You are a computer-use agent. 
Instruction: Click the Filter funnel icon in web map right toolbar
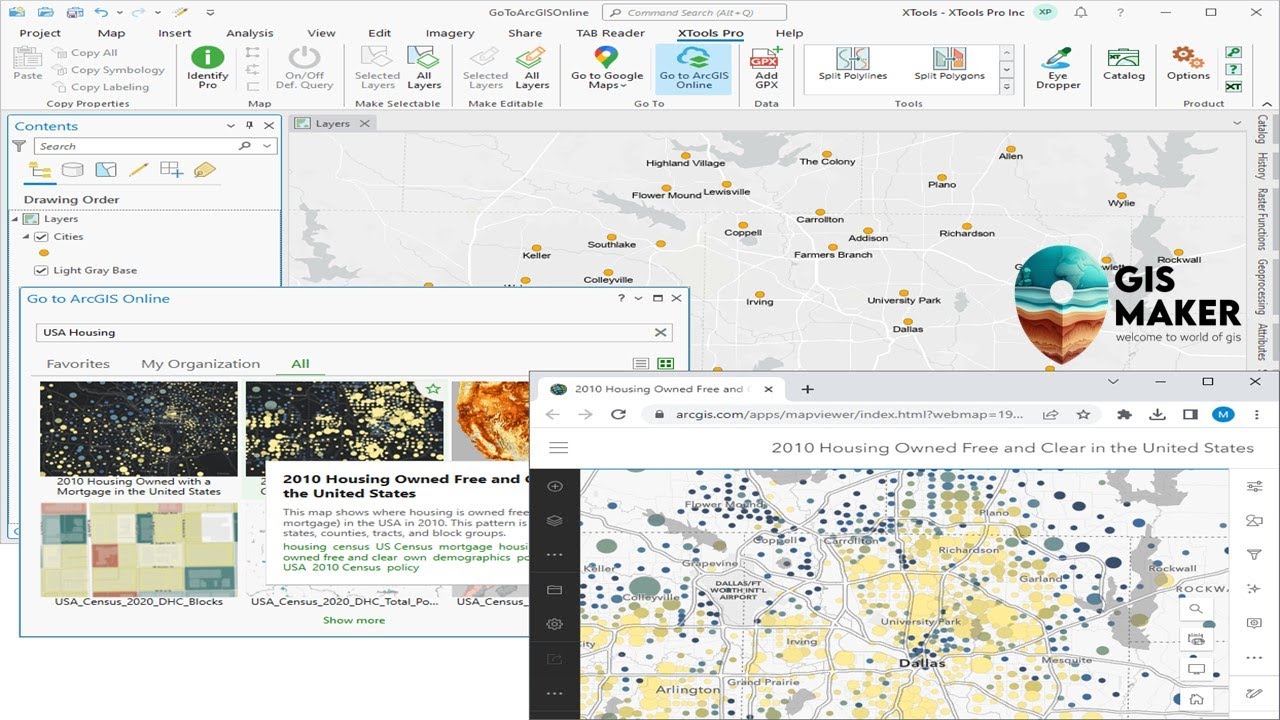(1255, 555)
